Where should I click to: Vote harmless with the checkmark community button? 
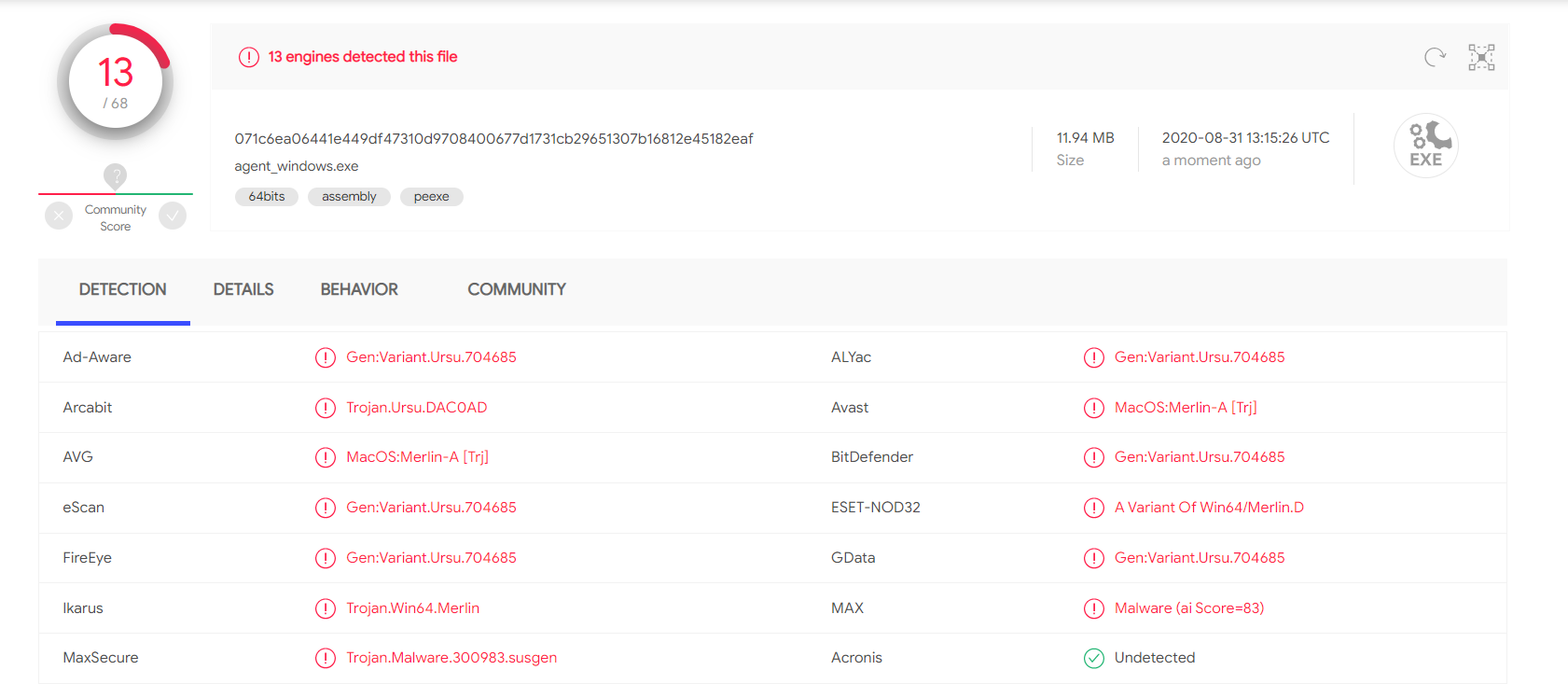pos(173,216)
